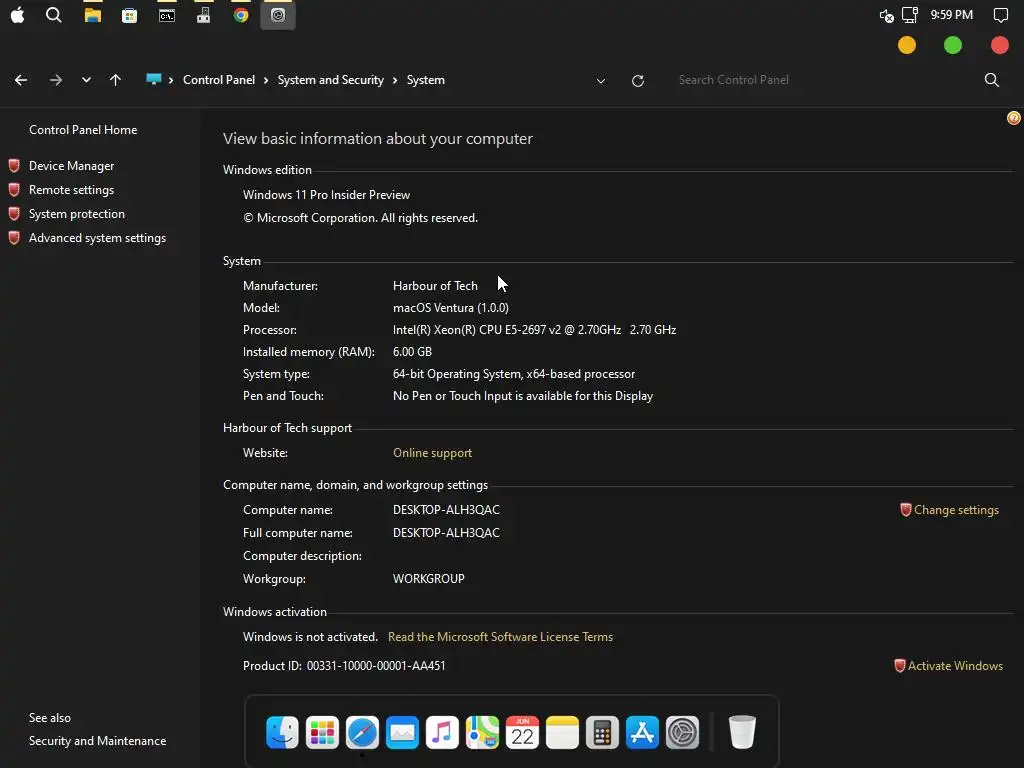Click the green maximize window dot
Image resolution: width=1024 pixels, height=768 pixels.
pos(953,45)
